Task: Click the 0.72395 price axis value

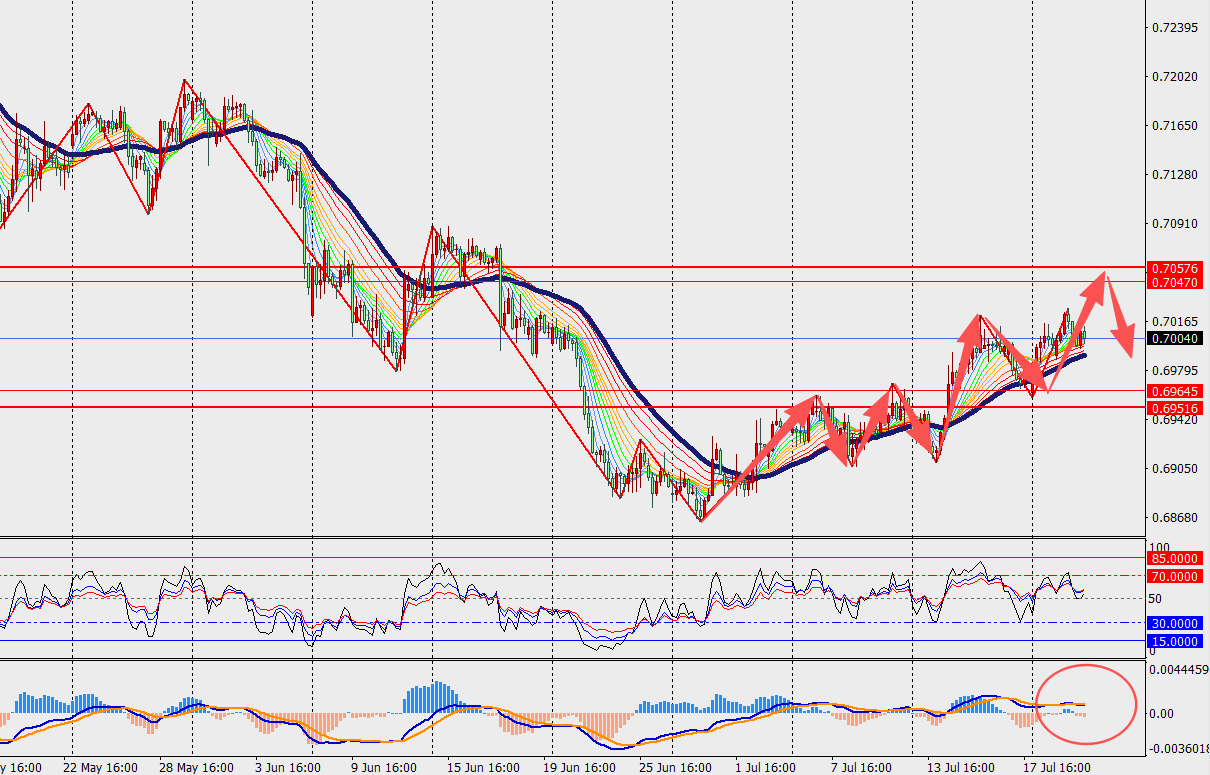Action: 1175,27
